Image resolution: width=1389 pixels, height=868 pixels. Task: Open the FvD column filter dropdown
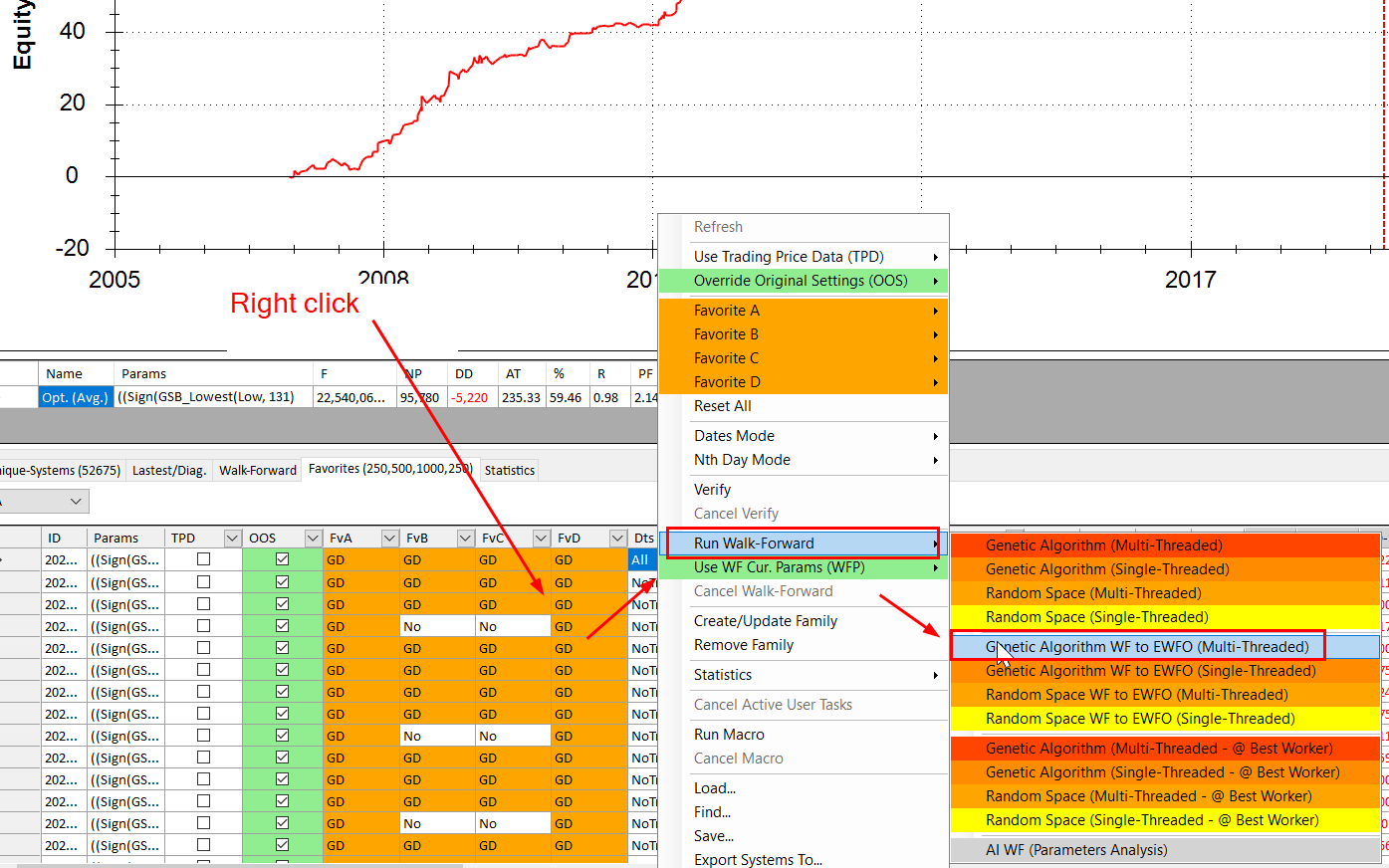coord(617,539)
